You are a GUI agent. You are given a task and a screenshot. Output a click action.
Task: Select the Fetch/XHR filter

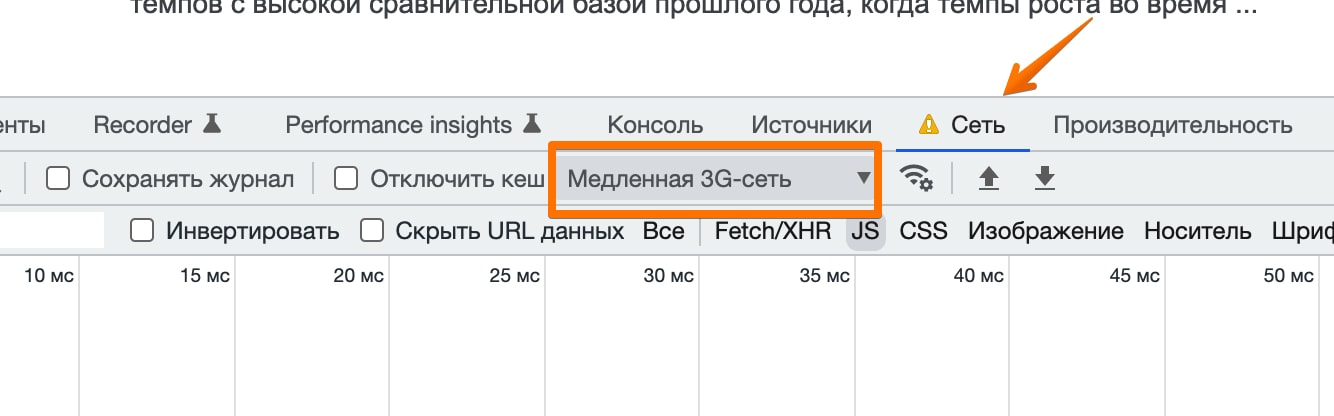772,231
